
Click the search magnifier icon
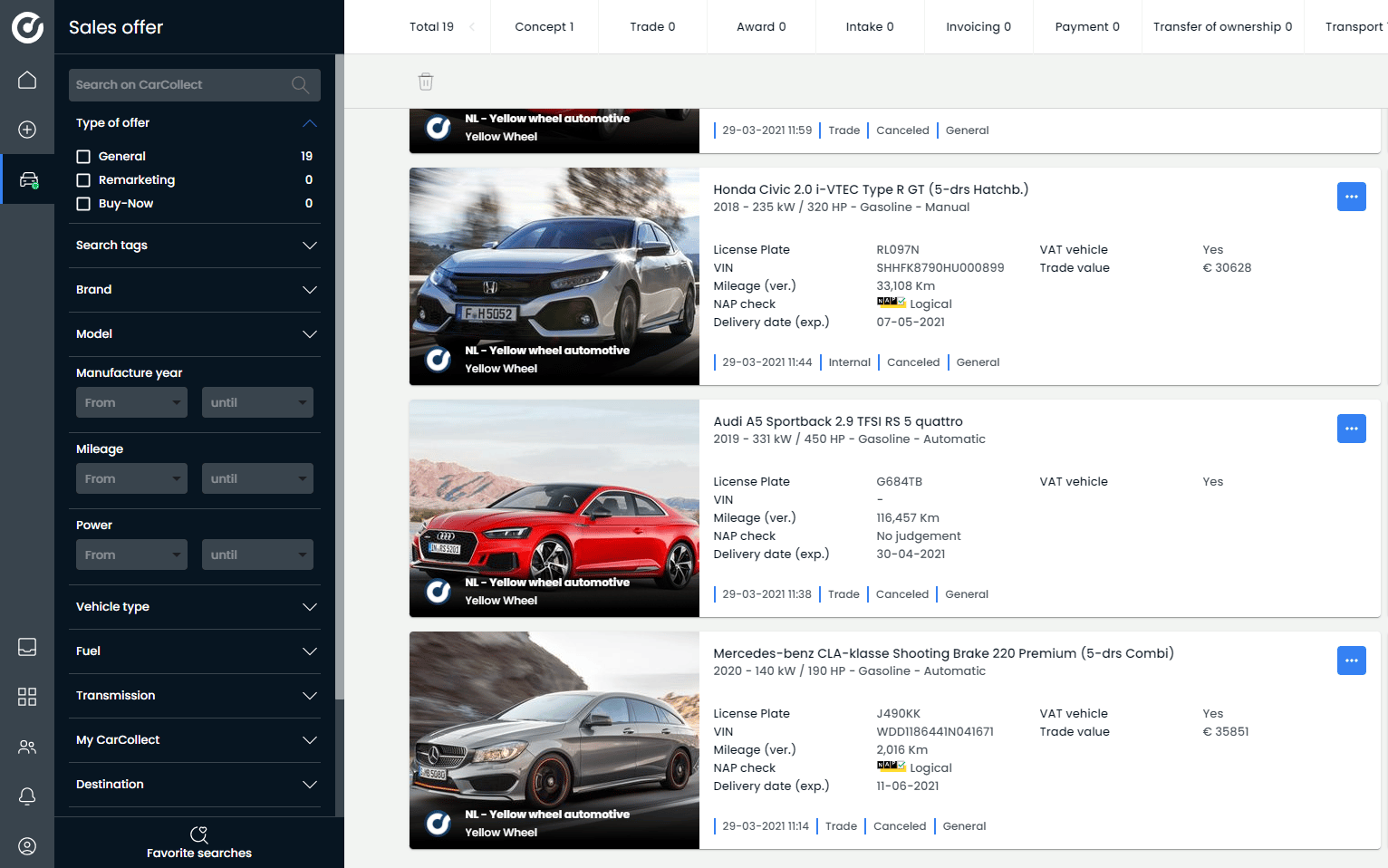tap(300, 85)
